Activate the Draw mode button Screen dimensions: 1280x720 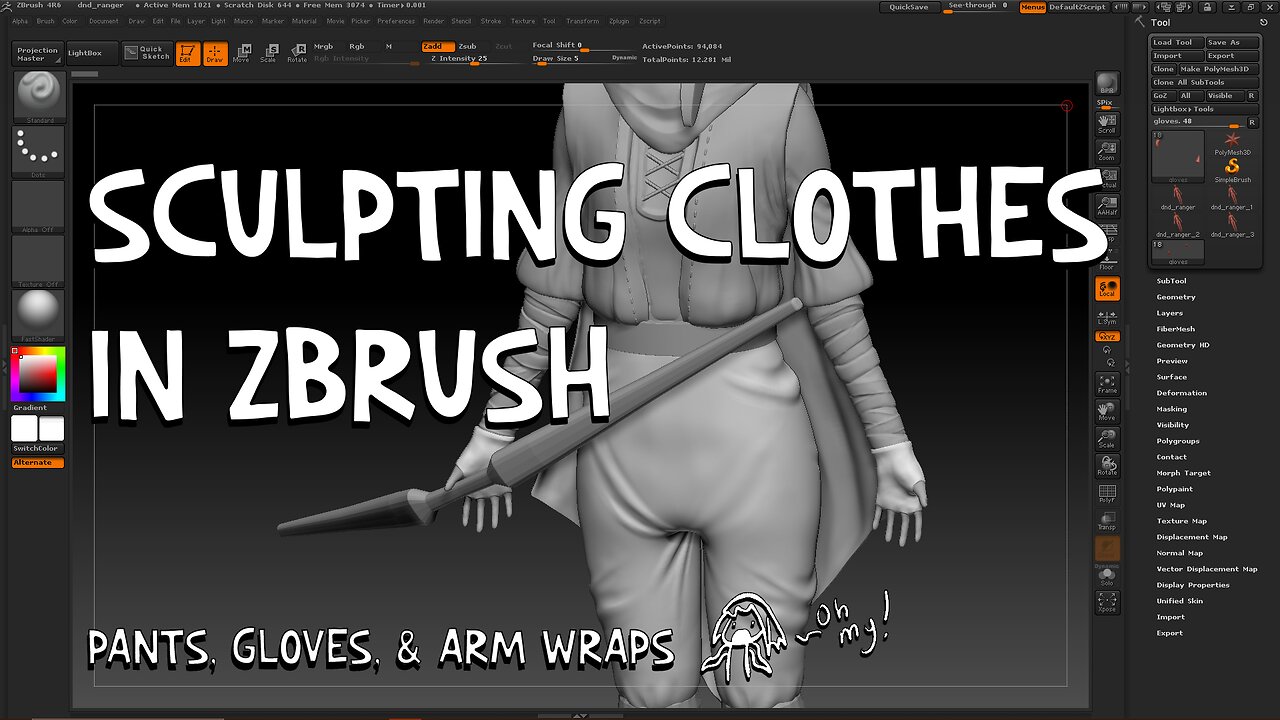[215, 54]
